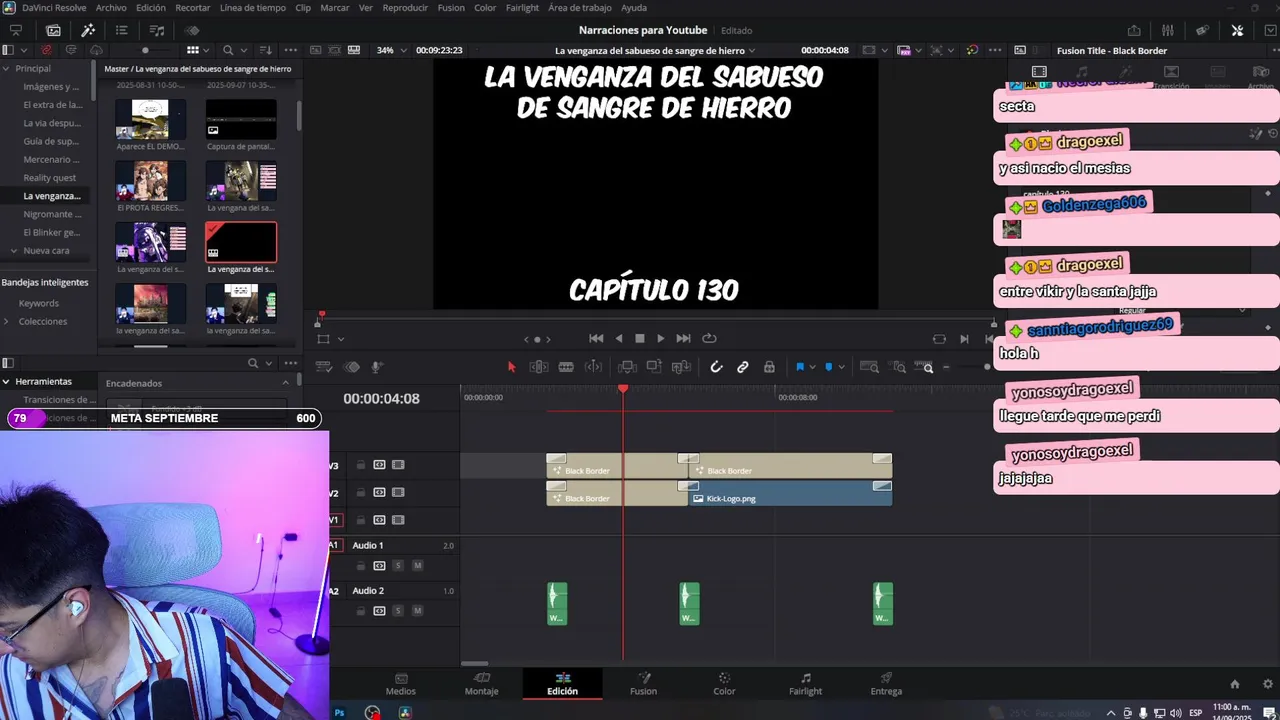The height and width of the screenshot is (720, 1280).
Task: Open the Reproducir menu
Action: pos(405,8)
